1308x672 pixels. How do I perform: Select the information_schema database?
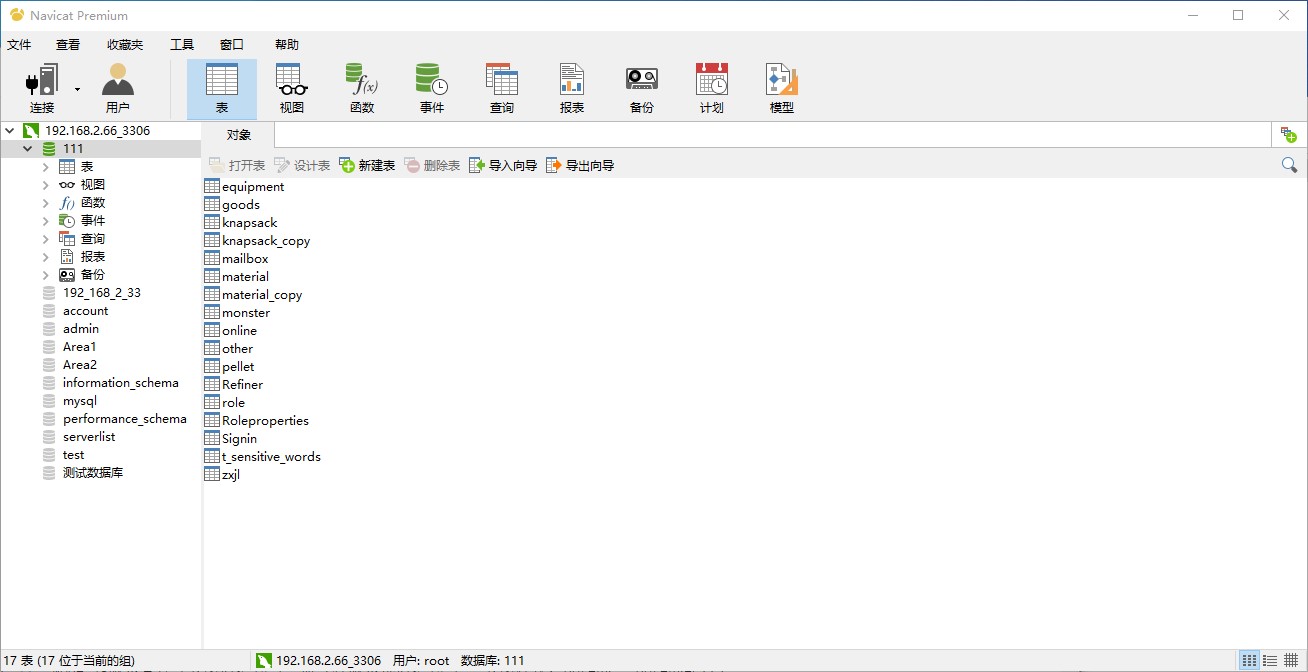[x=120, y=383]
